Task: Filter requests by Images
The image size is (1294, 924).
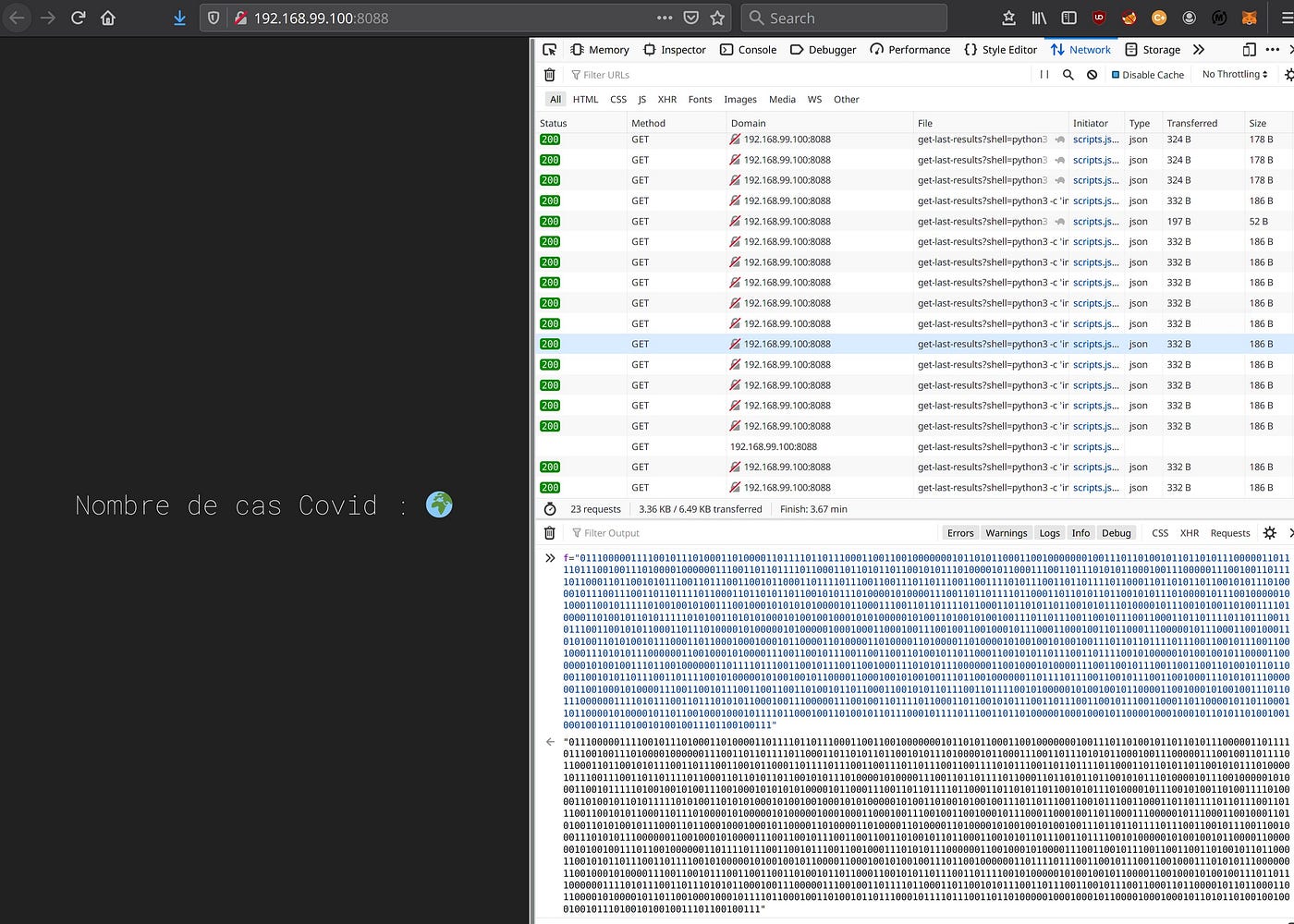Action: [x=739, y=100]
